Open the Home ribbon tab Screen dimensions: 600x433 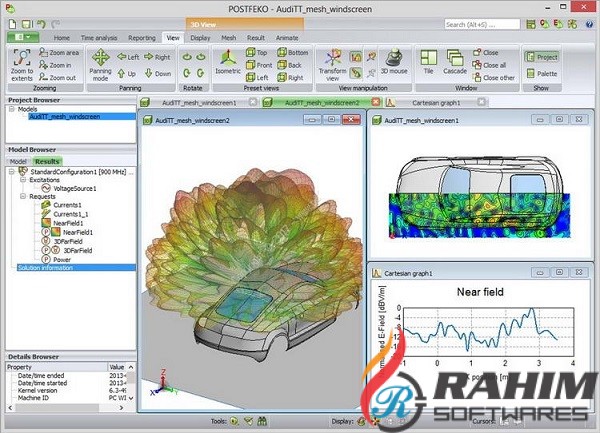coord(62,38)
